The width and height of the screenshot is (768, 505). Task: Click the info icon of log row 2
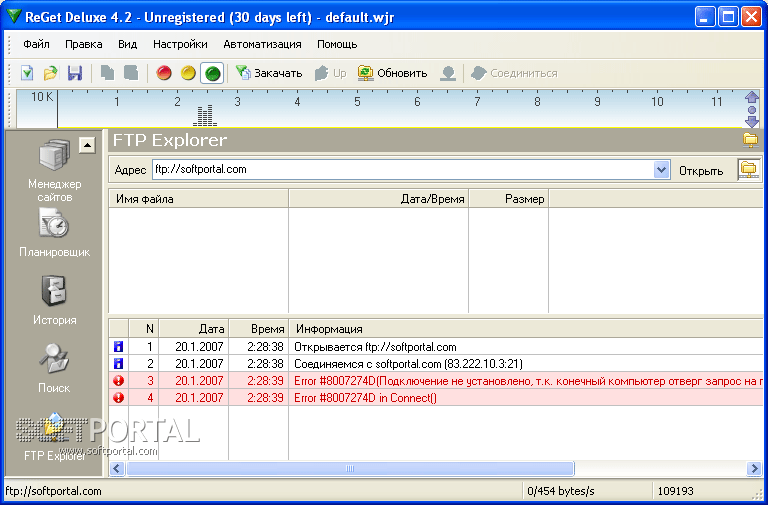pos(118,364)
